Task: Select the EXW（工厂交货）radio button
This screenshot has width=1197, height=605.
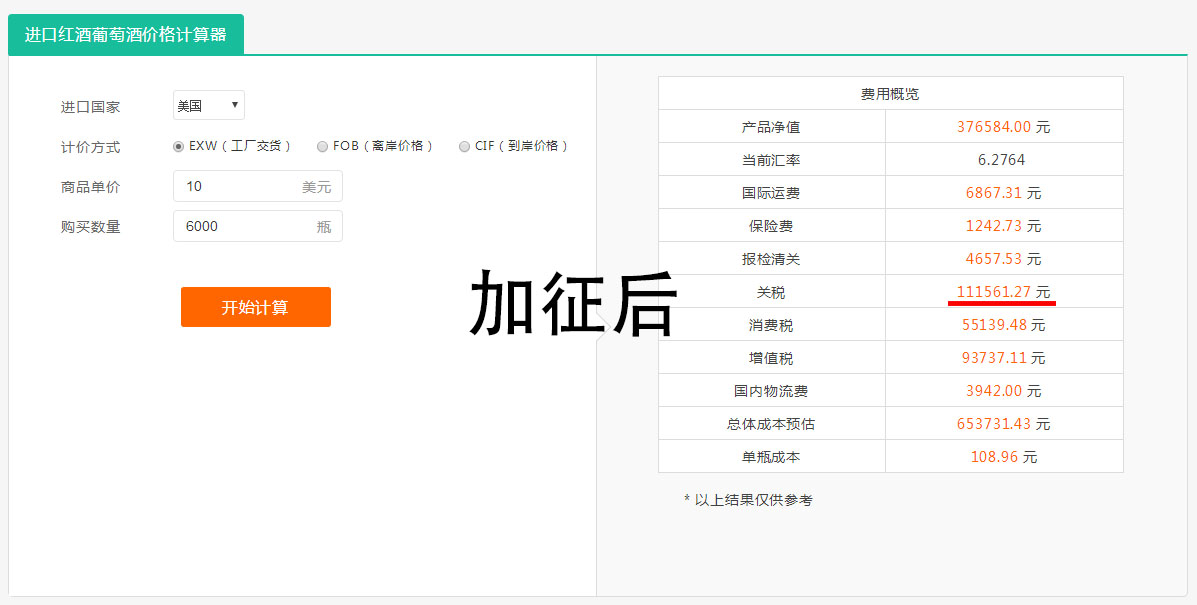Action: tap(179, 146)
